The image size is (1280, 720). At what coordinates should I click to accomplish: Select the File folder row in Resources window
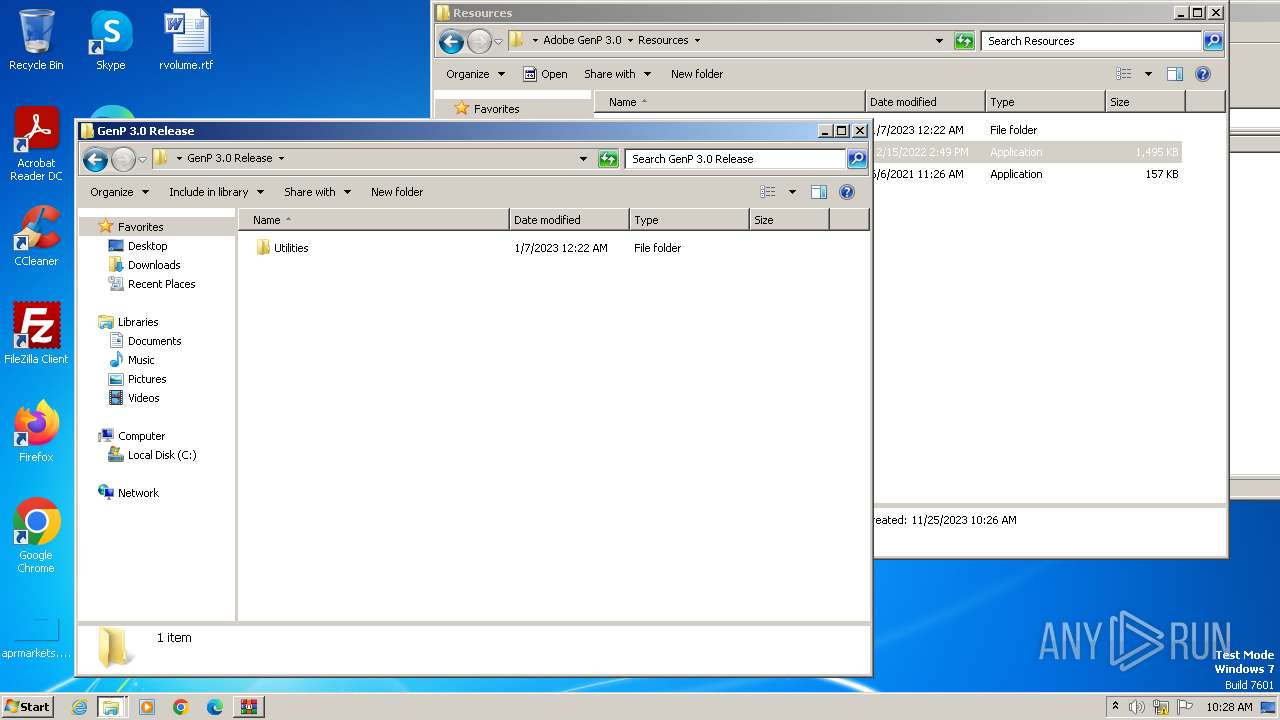[x=1027, y=130]
